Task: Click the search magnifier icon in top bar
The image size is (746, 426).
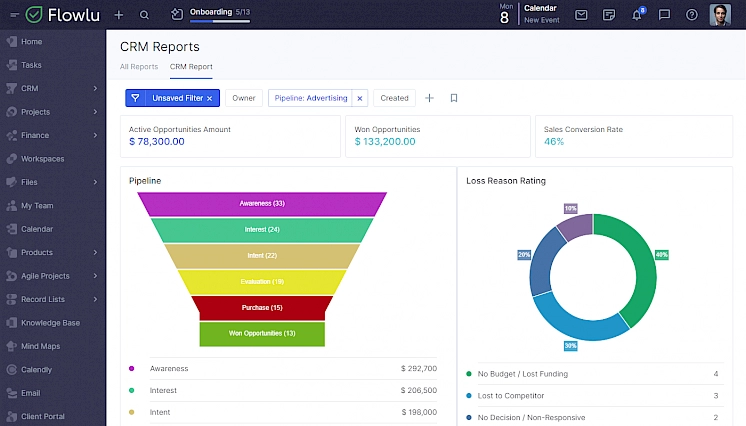Action: tap(145, 15)
